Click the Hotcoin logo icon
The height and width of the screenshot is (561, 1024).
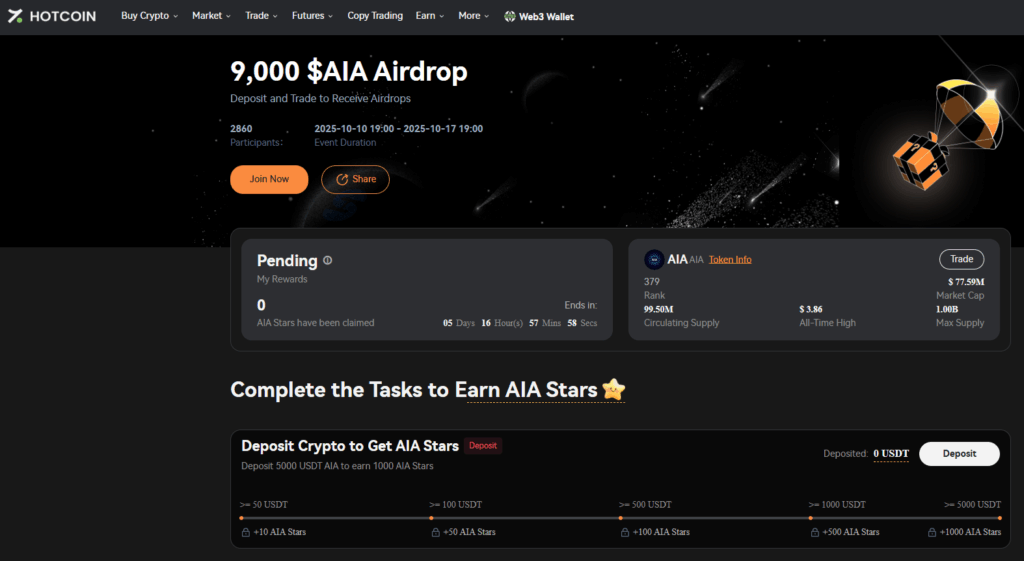pos(15,16)
